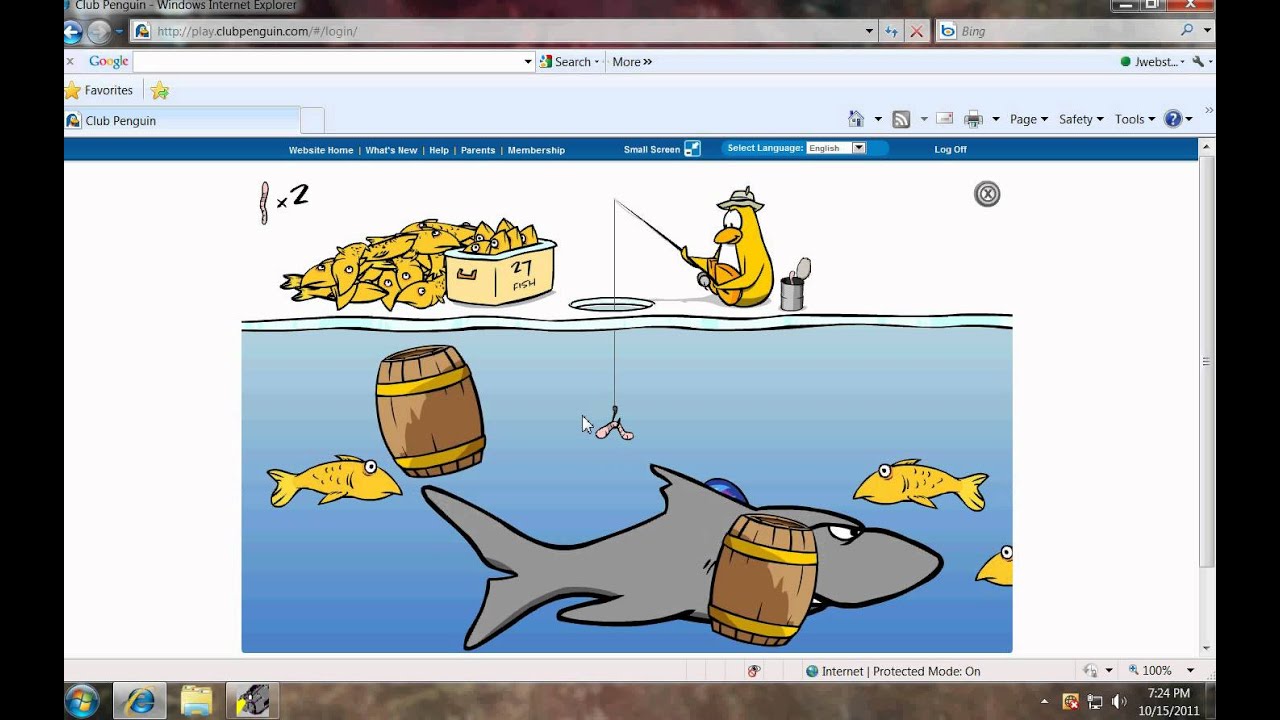Image resolution: width=1280 pixels, height=720 pixels.
Task: Click the Google toolbar search field
Action: pos(328,61)
